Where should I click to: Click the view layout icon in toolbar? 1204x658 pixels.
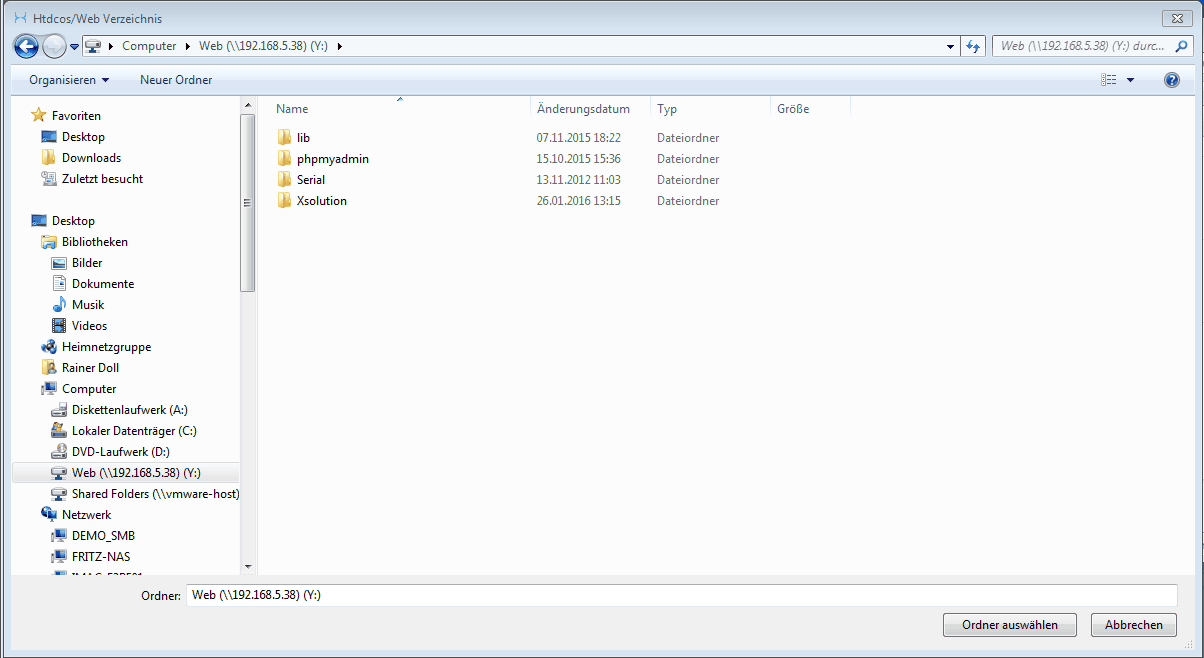[x=1108, y=80]
